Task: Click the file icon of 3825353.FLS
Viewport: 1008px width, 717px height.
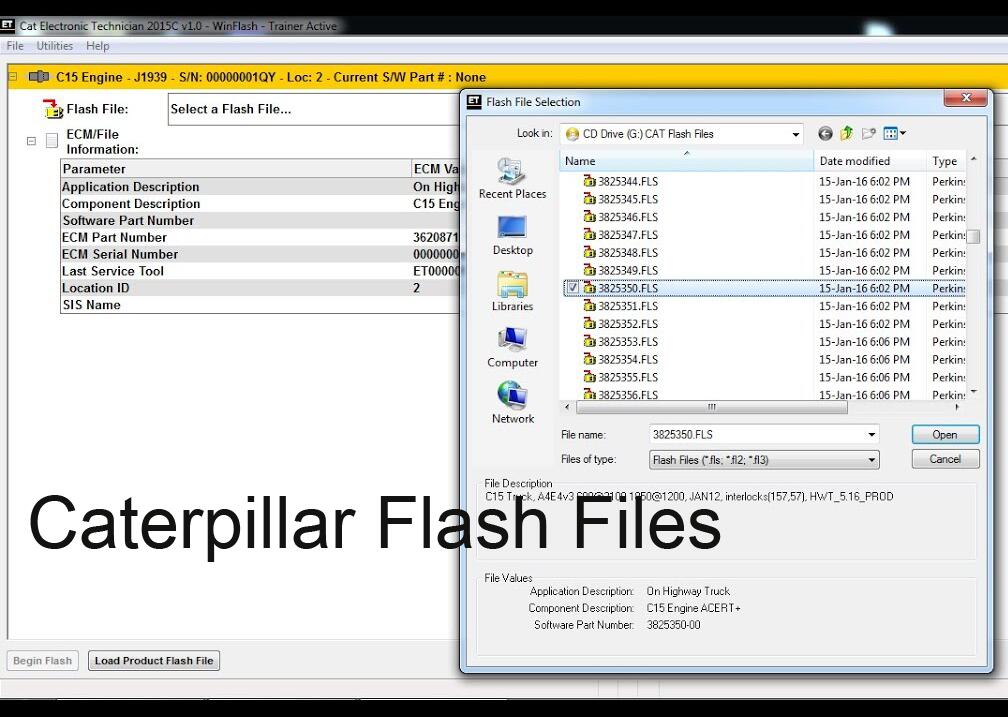Action: point(589,341)
